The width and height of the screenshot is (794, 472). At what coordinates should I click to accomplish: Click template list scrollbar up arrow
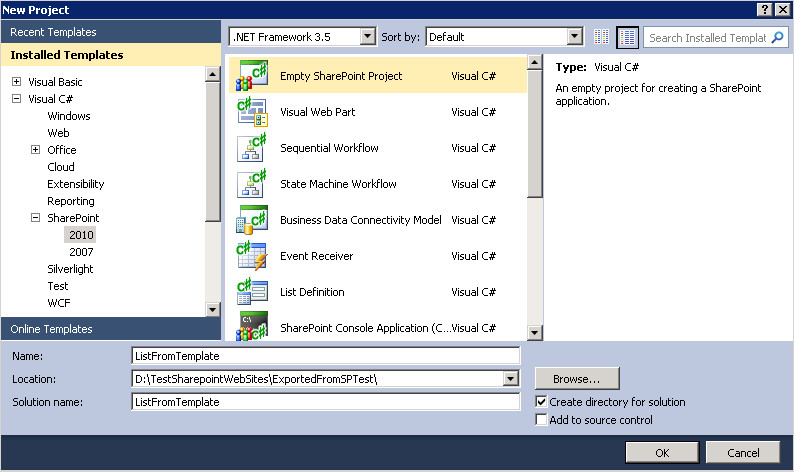535,62
